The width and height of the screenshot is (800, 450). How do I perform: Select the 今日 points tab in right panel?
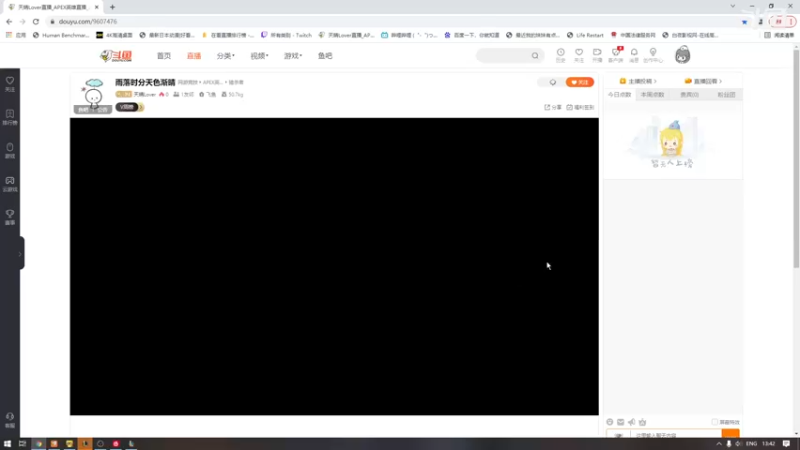point(619,94)
